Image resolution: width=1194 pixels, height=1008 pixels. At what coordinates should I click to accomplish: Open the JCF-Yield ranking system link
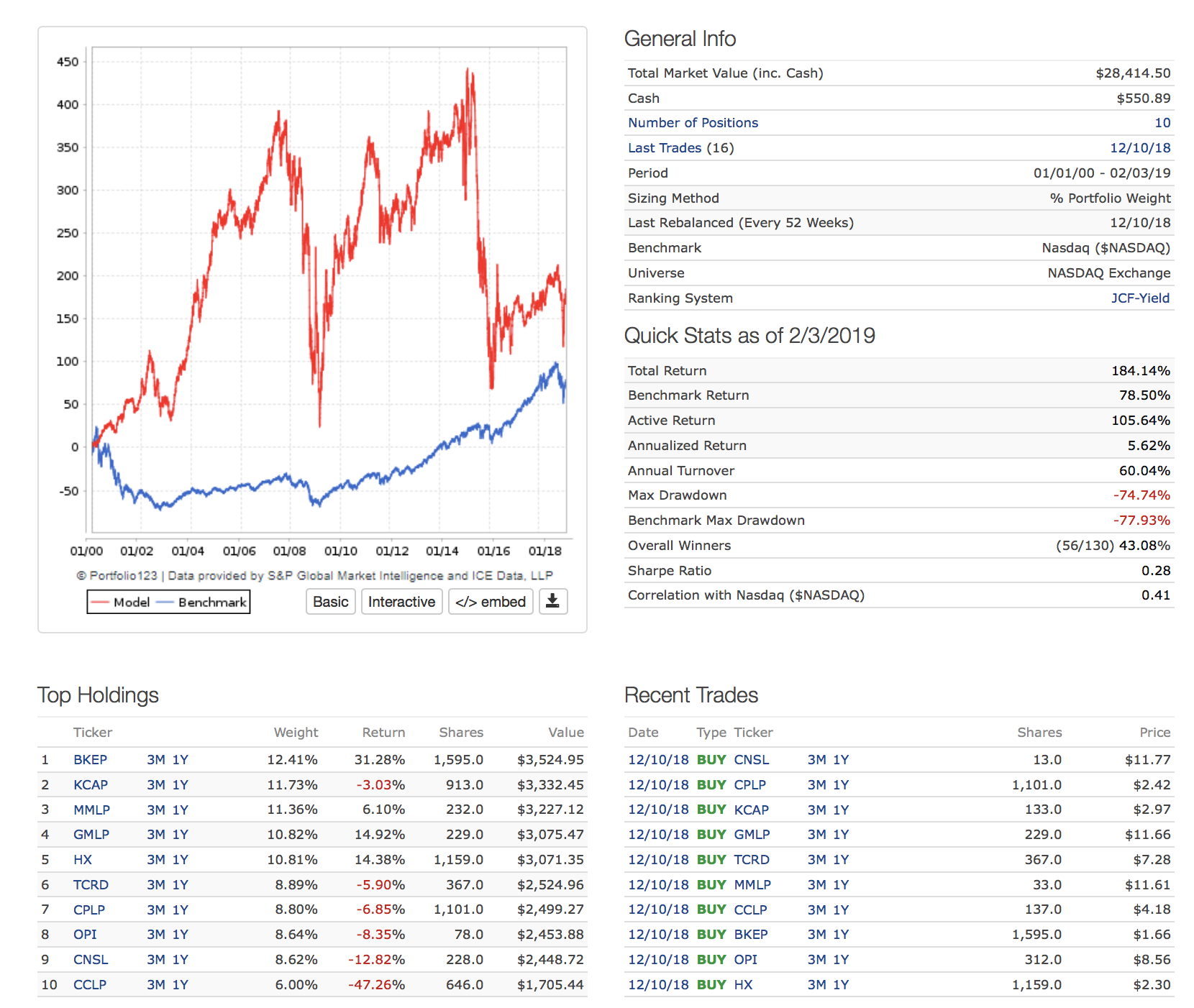tap(1139, 298)
